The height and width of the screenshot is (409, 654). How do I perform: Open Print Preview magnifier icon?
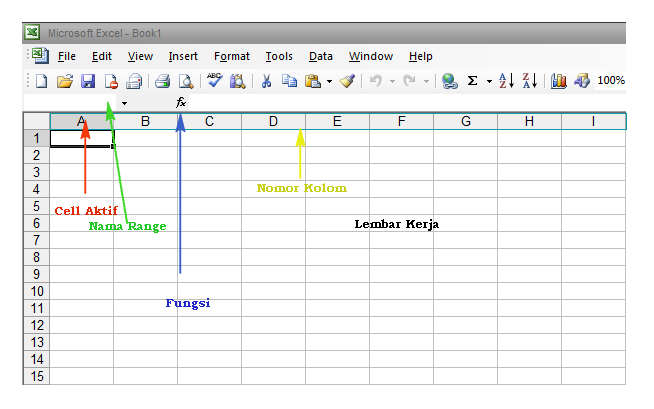(186, 81)
